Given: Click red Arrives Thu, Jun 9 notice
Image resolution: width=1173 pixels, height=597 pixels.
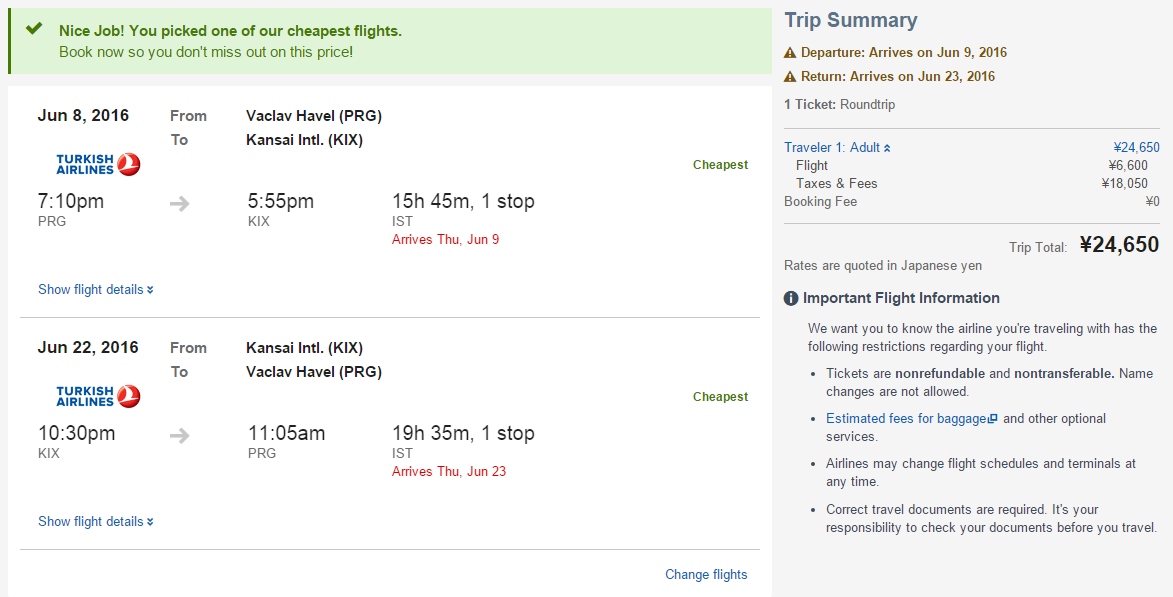Looking at the screenshot, I should point(446,239).
